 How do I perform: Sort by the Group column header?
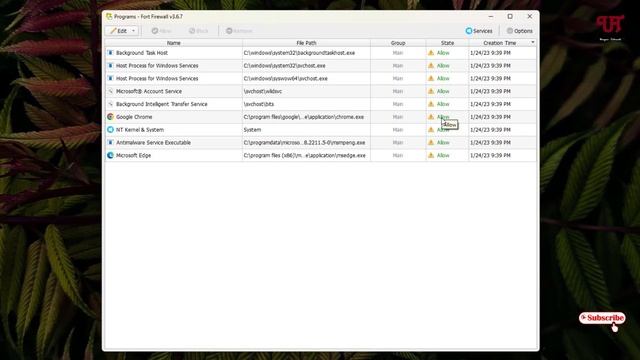398,43
